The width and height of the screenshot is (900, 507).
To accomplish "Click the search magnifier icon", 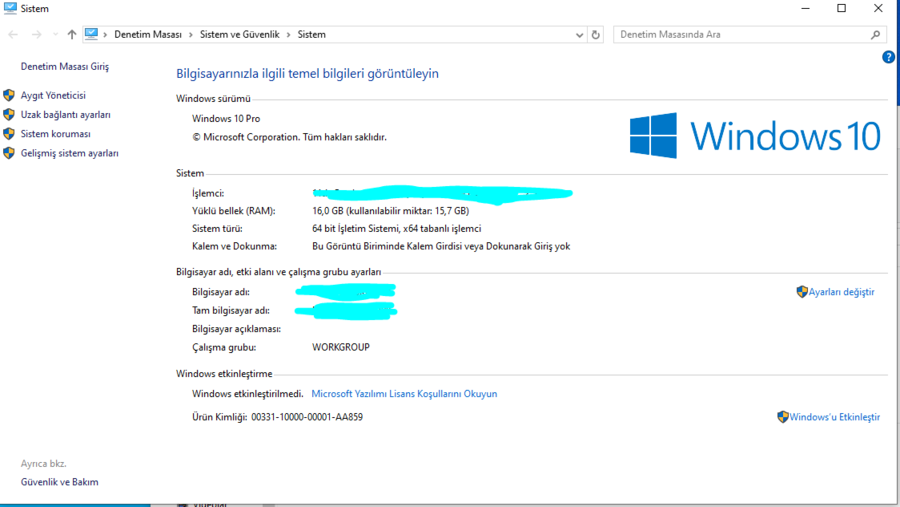I will pos(875,35).
